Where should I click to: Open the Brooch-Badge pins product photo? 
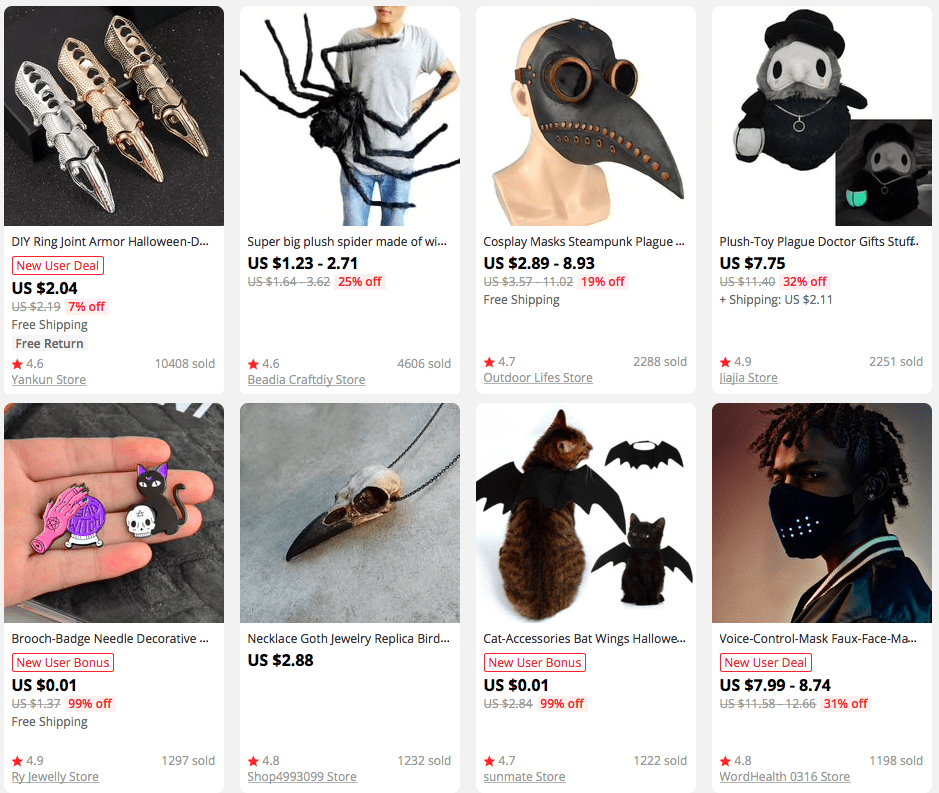coord(114,513)
